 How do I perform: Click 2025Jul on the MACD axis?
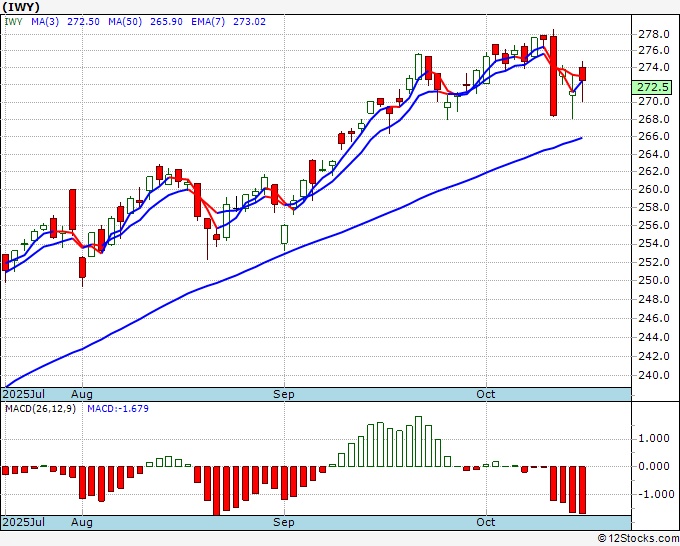24,522
